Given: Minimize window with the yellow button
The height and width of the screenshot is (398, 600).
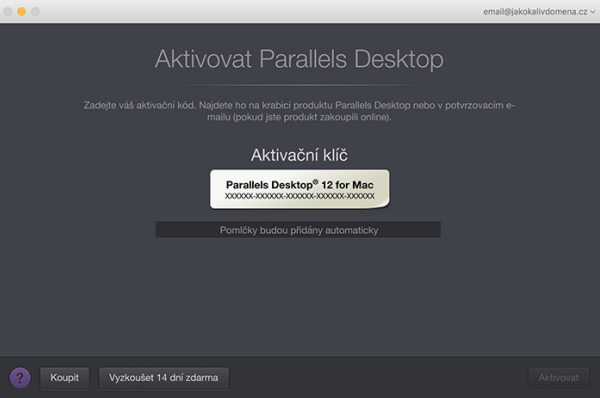Looking at the screenshot, I should 21,11.
